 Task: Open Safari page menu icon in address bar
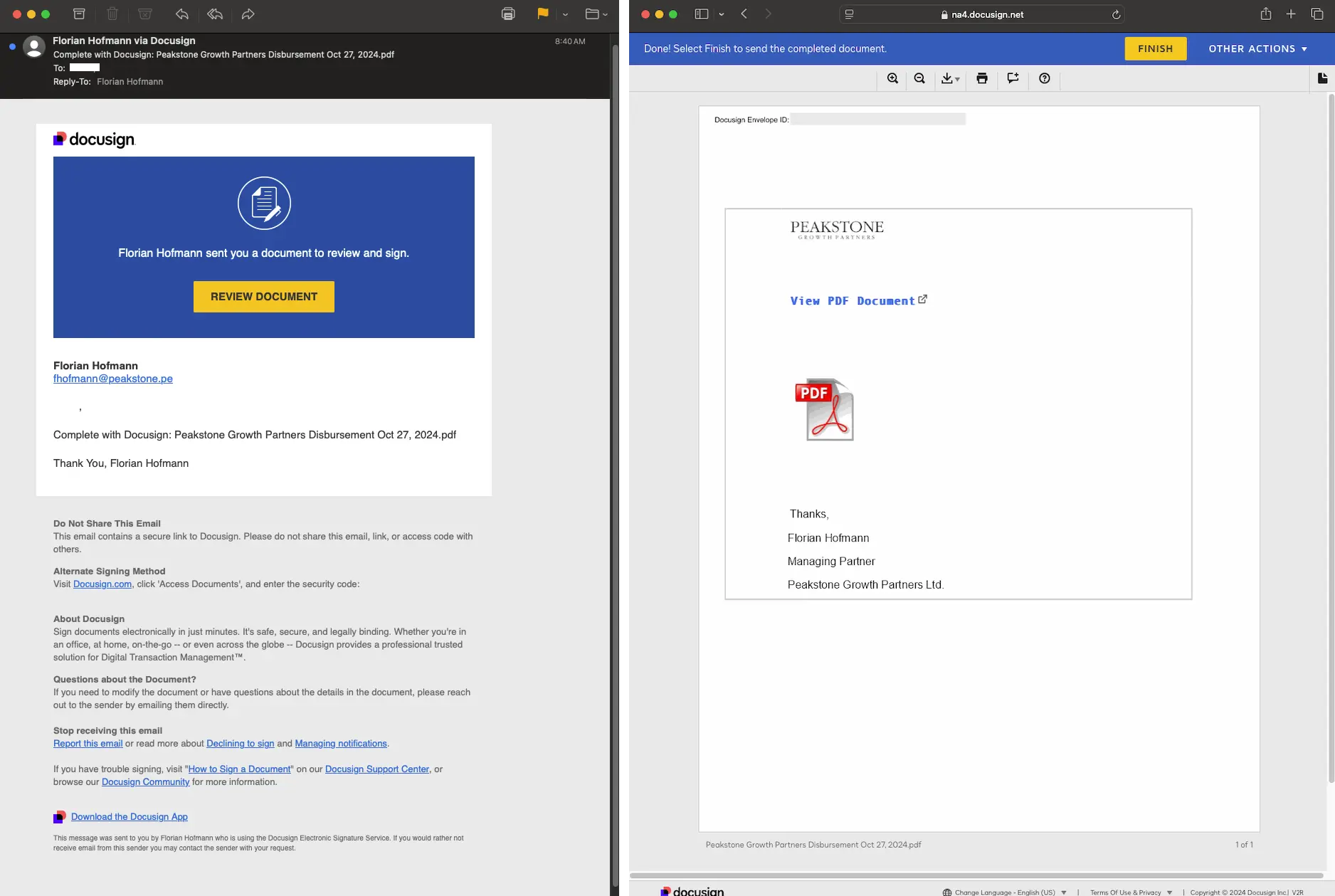pos(849,14)
